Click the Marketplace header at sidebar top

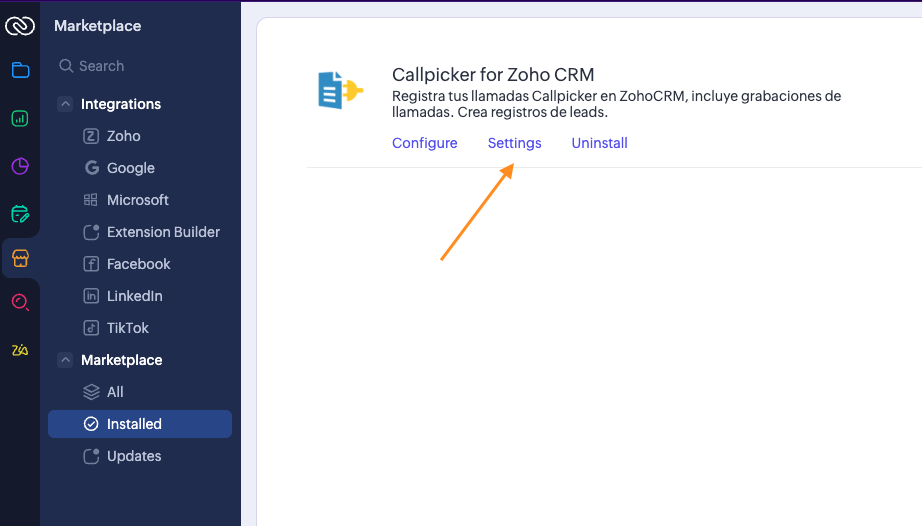(98, 26)
